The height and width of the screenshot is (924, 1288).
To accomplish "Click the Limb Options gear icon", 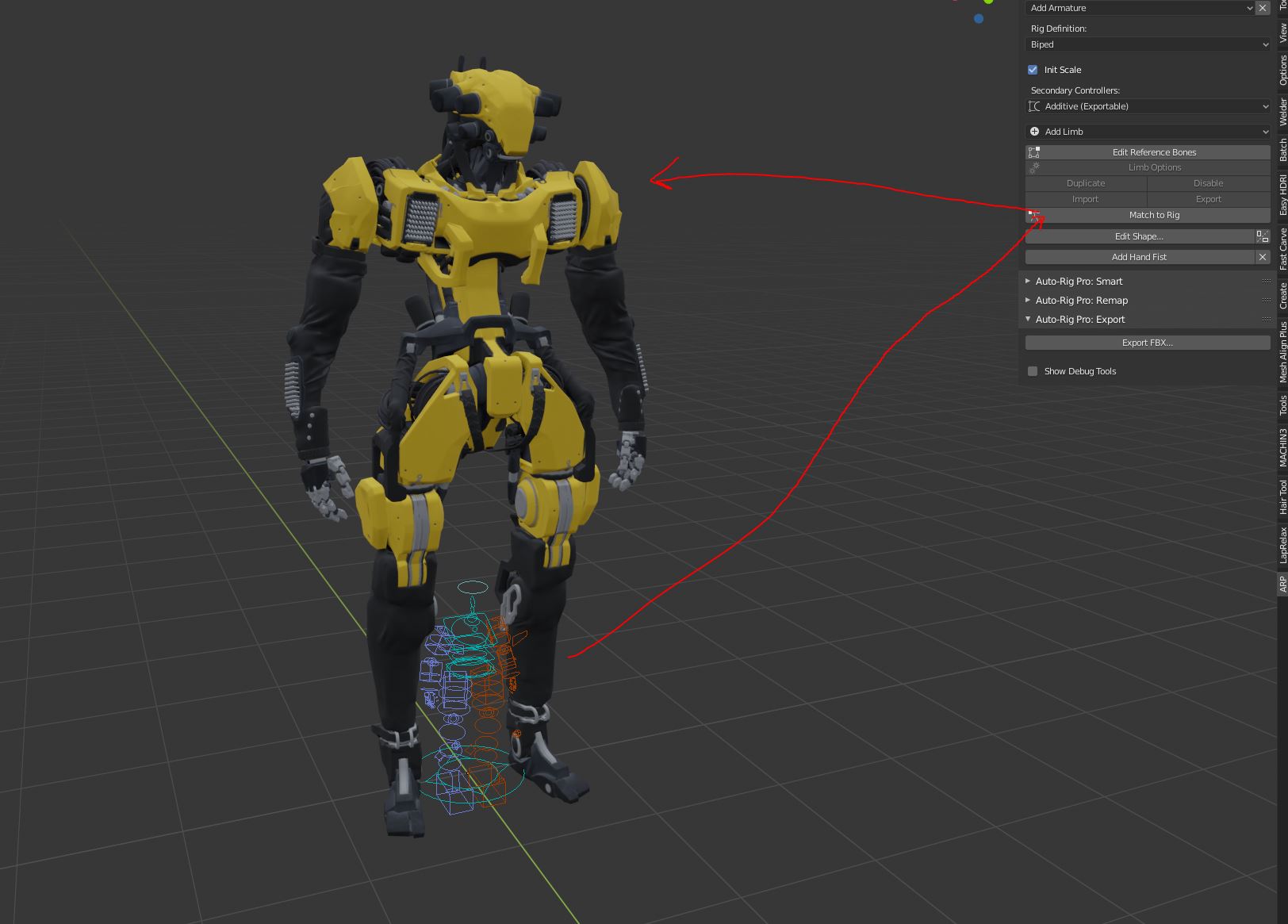I will tap(1033, 167).
